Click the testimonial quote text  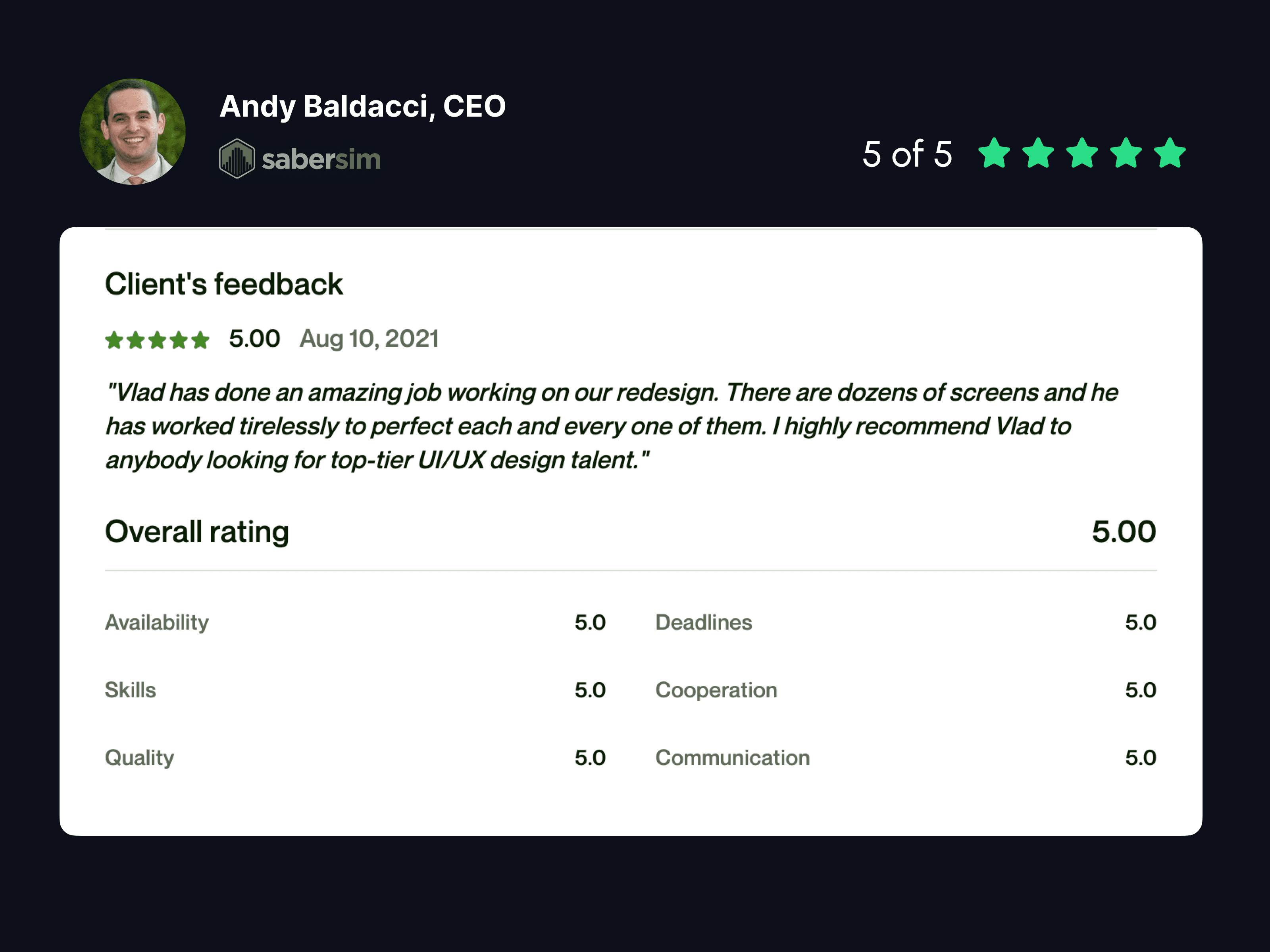coord(612,426)
